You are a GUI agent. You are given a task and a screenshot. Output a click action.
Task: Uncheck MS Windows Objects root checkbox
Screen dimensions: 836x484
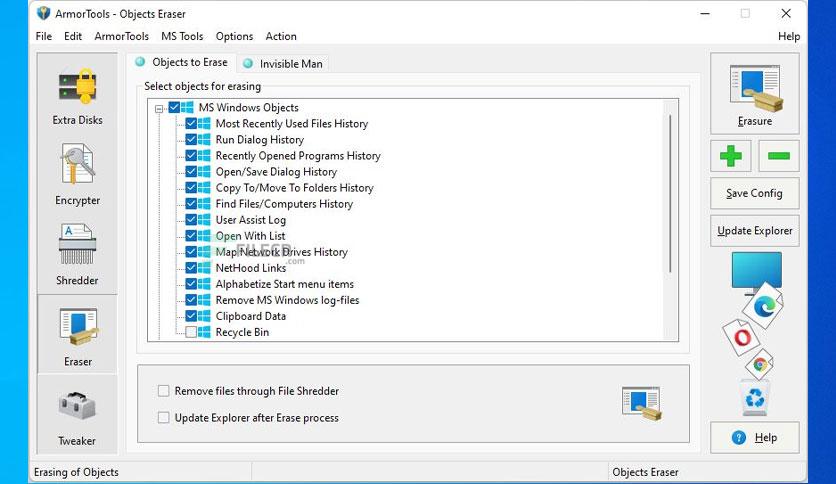[x=174, y=107]
